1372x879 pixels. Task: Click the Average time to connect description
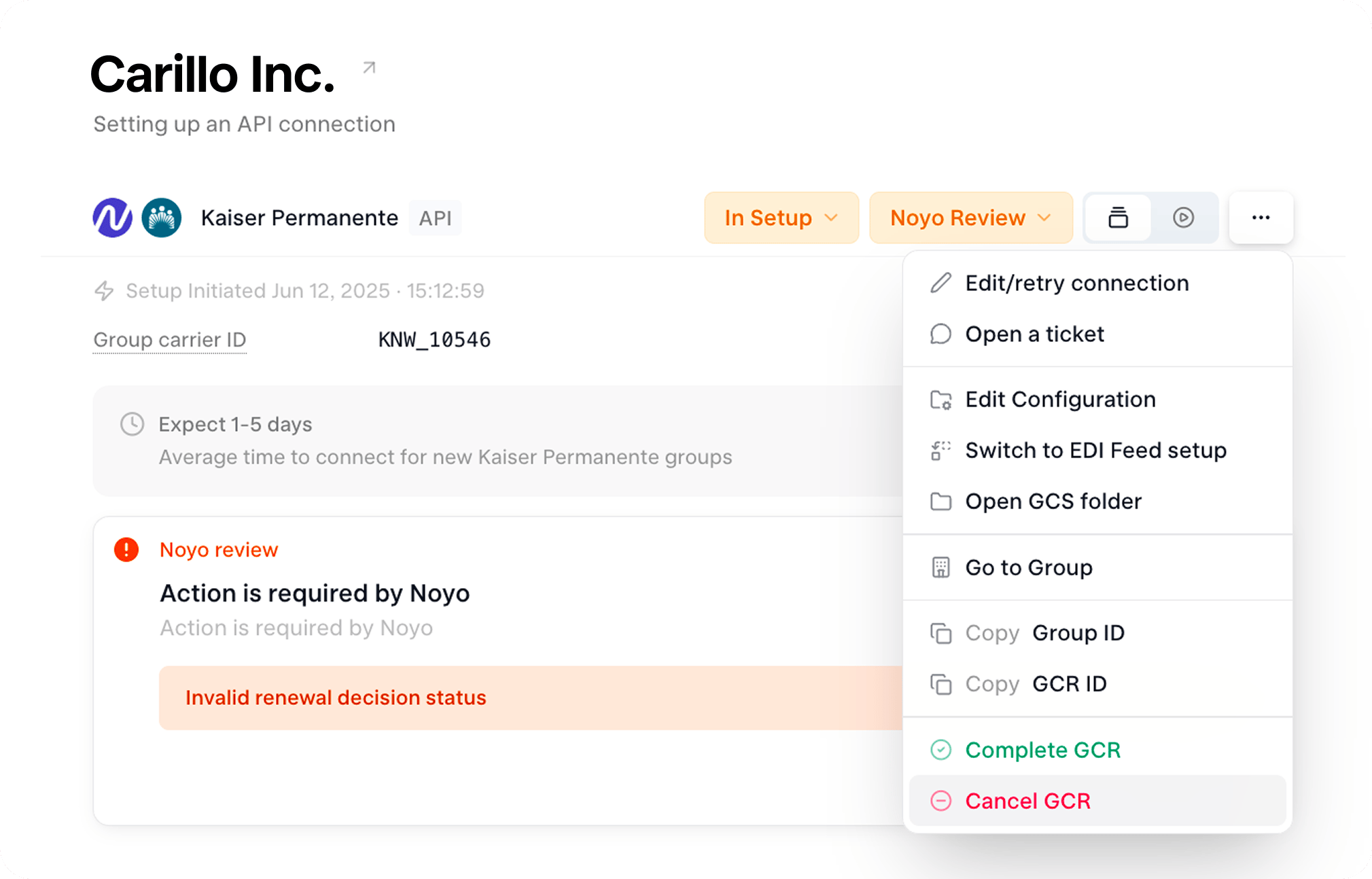(x=446, y=457)
